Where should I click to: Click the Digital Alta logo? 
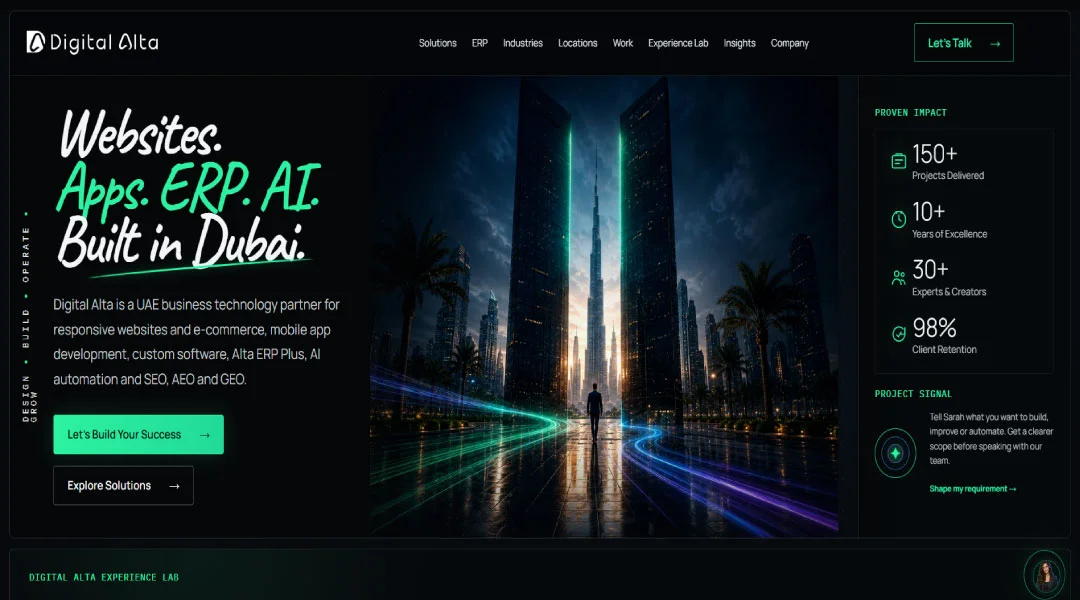pos(92,43)
